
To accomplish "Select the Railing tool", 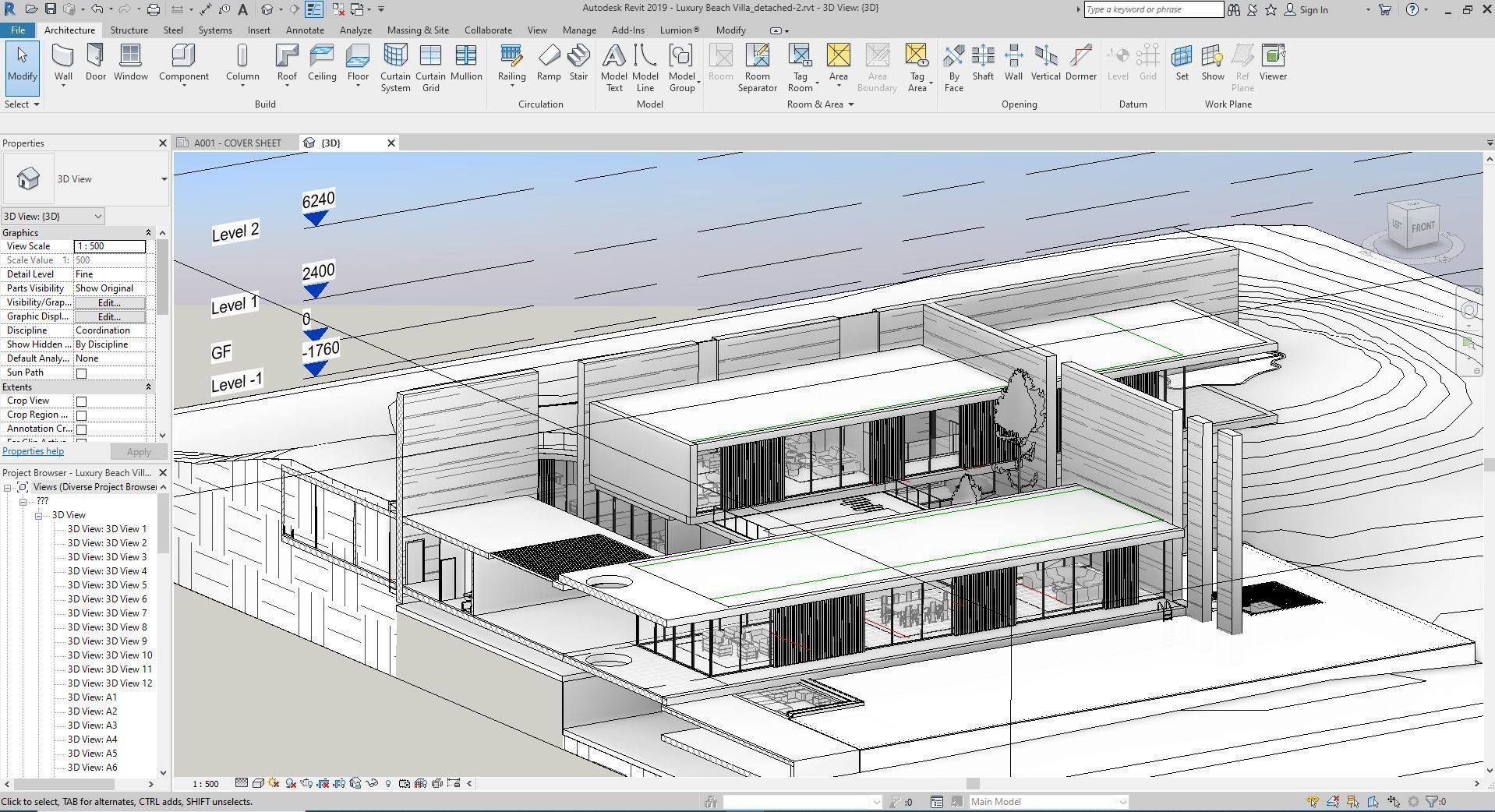I will coord(511,64).
